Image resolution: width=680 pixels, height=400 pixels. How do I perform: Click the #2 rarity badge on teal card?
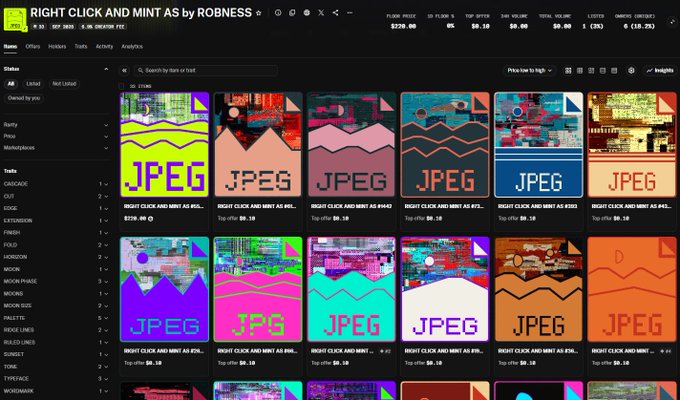point(386,351)
